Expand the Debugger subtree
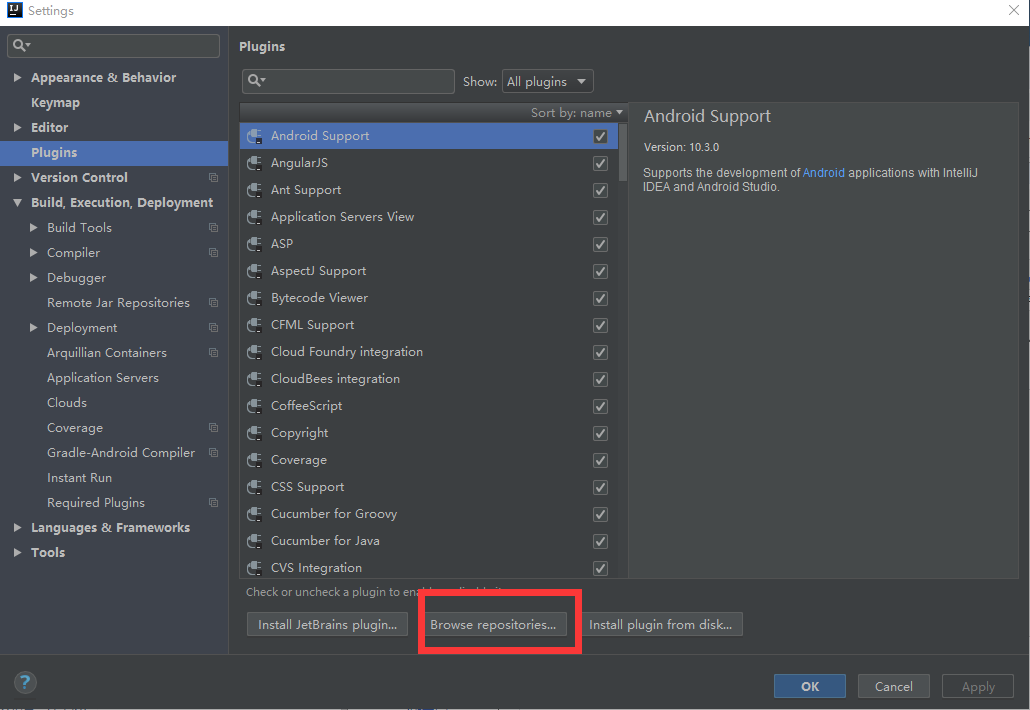The height and width of the screenshot is (710, 1030). point(34,277)
